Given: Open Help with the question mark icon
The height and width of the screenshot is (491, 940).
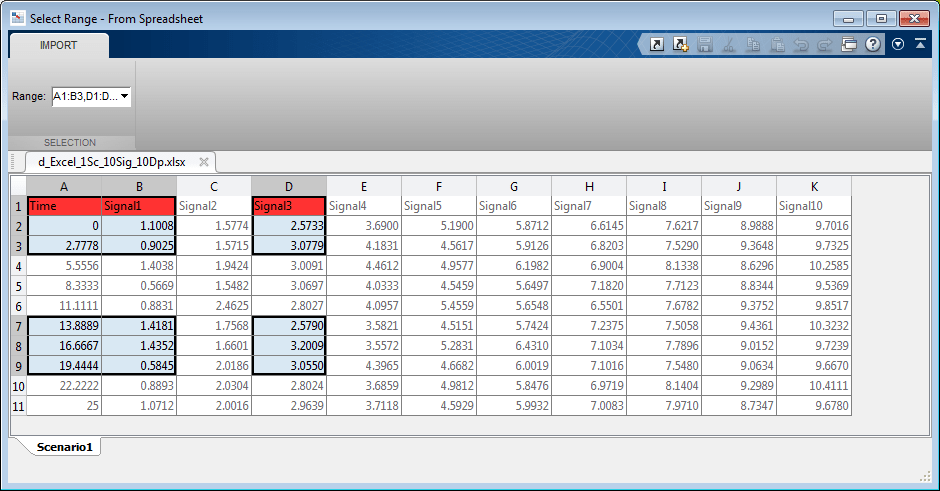Looking at the screenshot, I should pyautogui.click(x=873, y=44).
